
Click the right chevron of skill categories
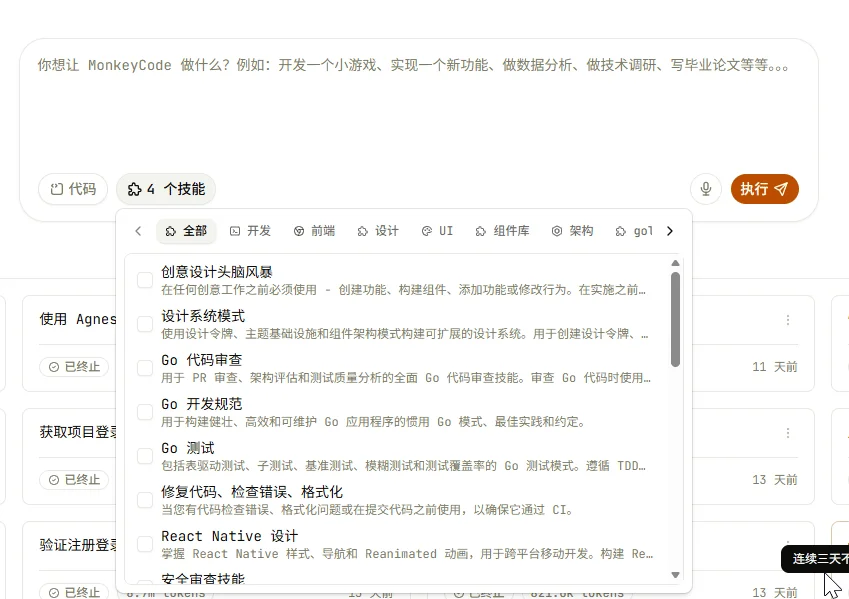670,231
